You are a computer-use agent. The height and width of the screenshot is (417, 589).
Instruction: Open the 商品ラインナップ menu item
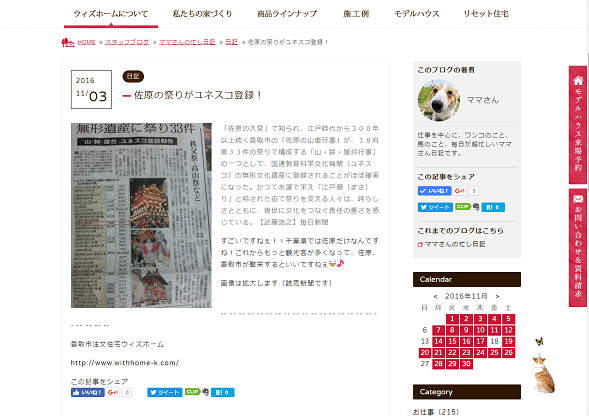(287, 14)
